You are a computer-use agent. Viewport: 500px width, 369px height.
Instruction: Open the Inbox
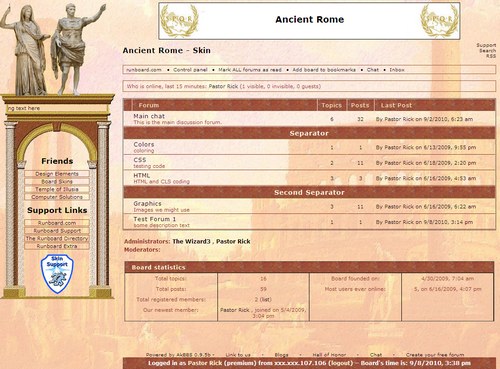pos(397,70)
